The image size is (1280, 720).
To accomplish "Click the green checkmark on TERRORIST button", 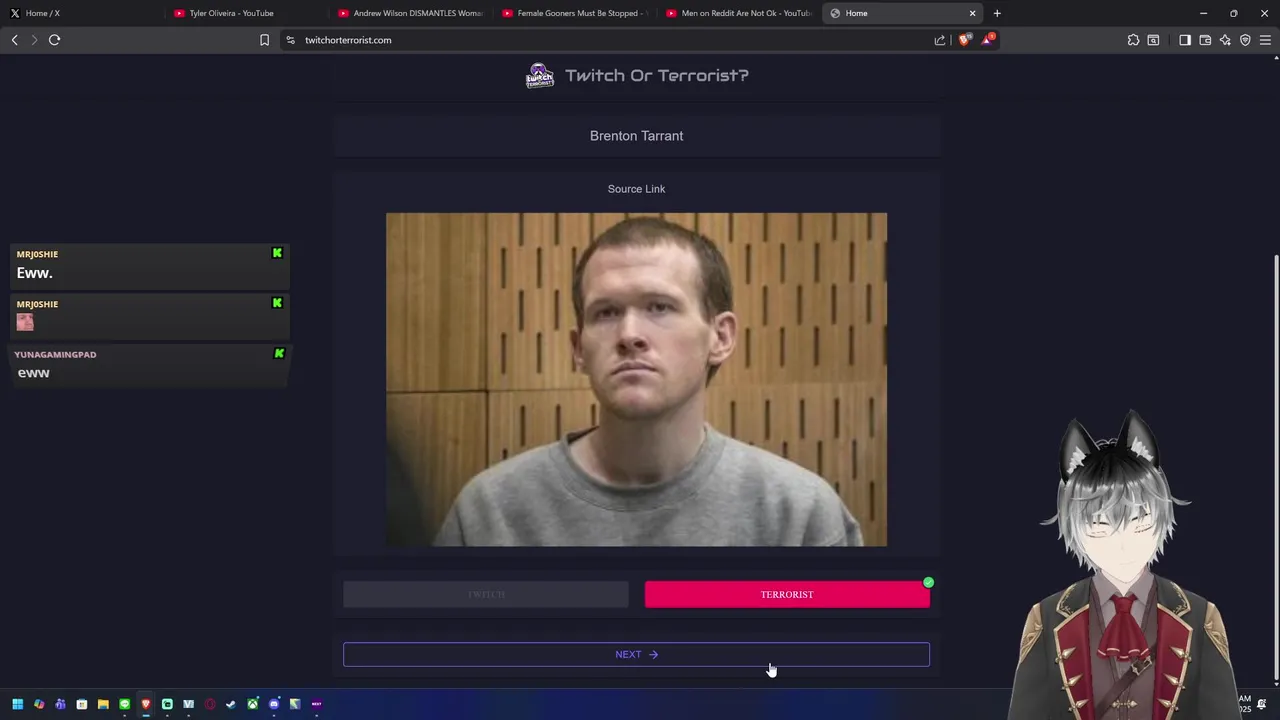I will tap(928, 582).
